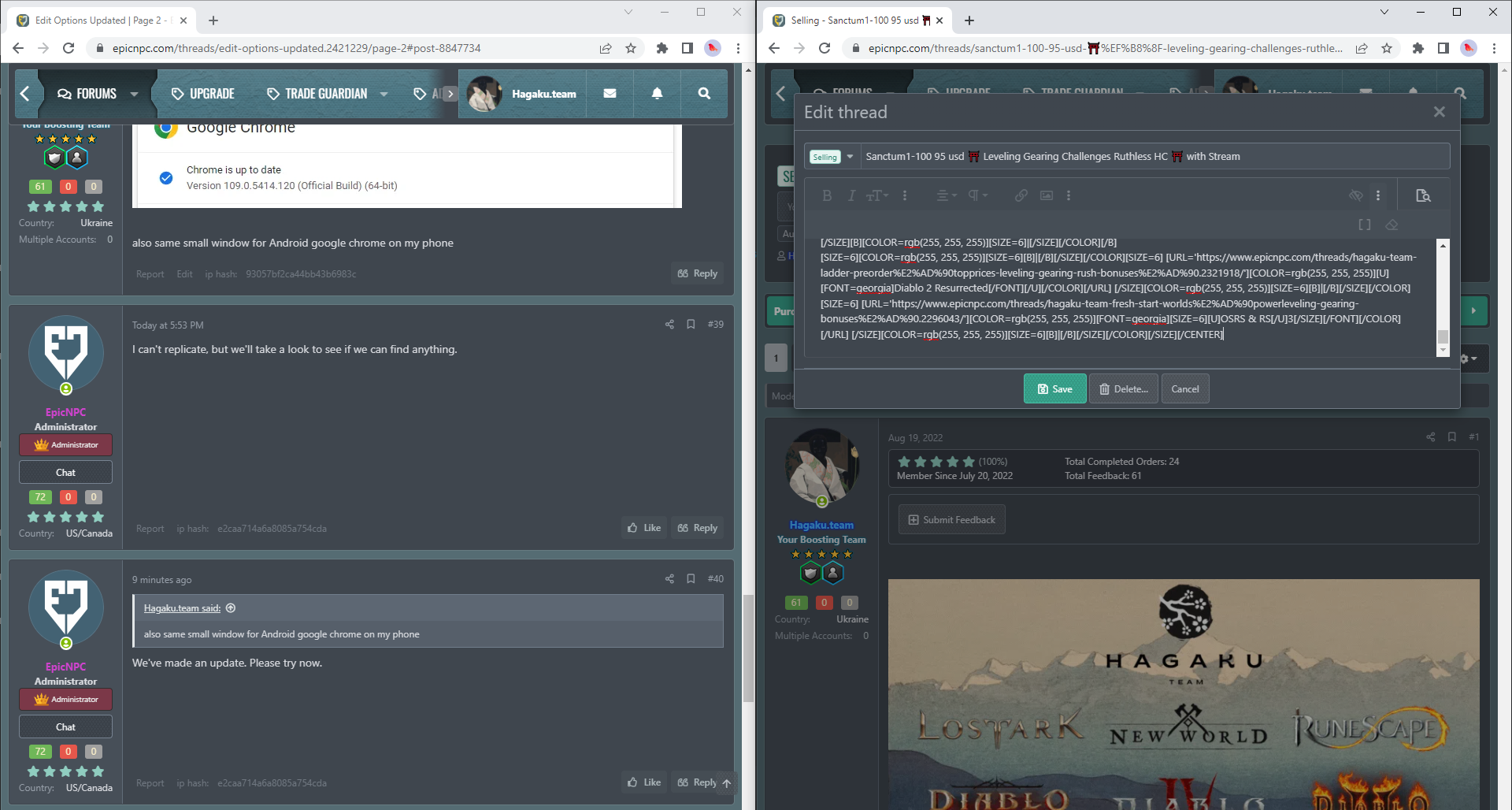
Task: Open the paragraph format dropdown in editor
Action: tap(977, 195)
